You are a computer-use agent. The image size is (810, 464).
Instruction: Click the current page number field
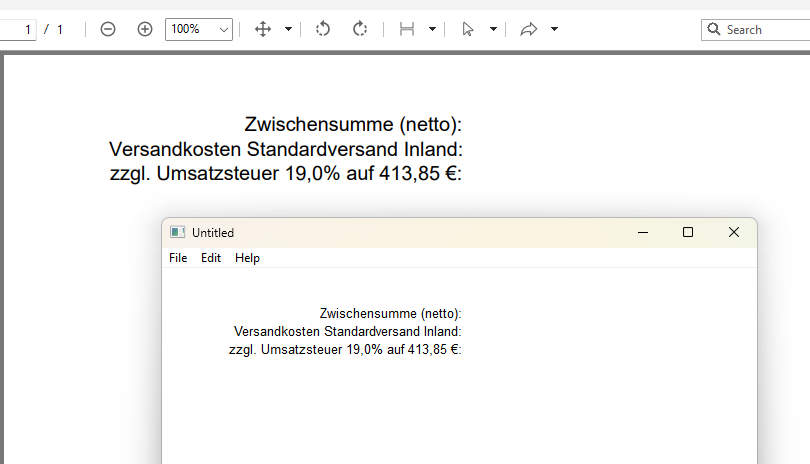coord(18,29)
